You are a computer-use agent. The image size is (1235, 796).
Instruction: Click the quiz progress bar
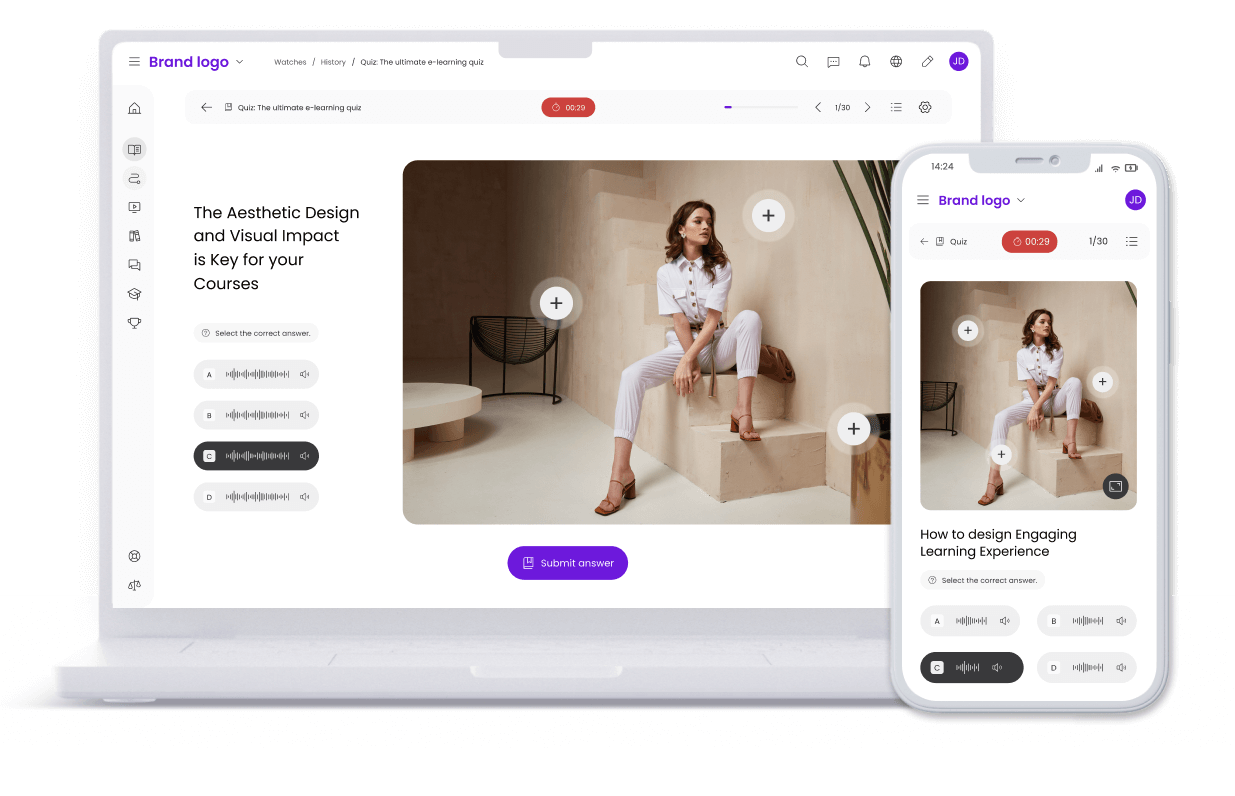point(760,107)
